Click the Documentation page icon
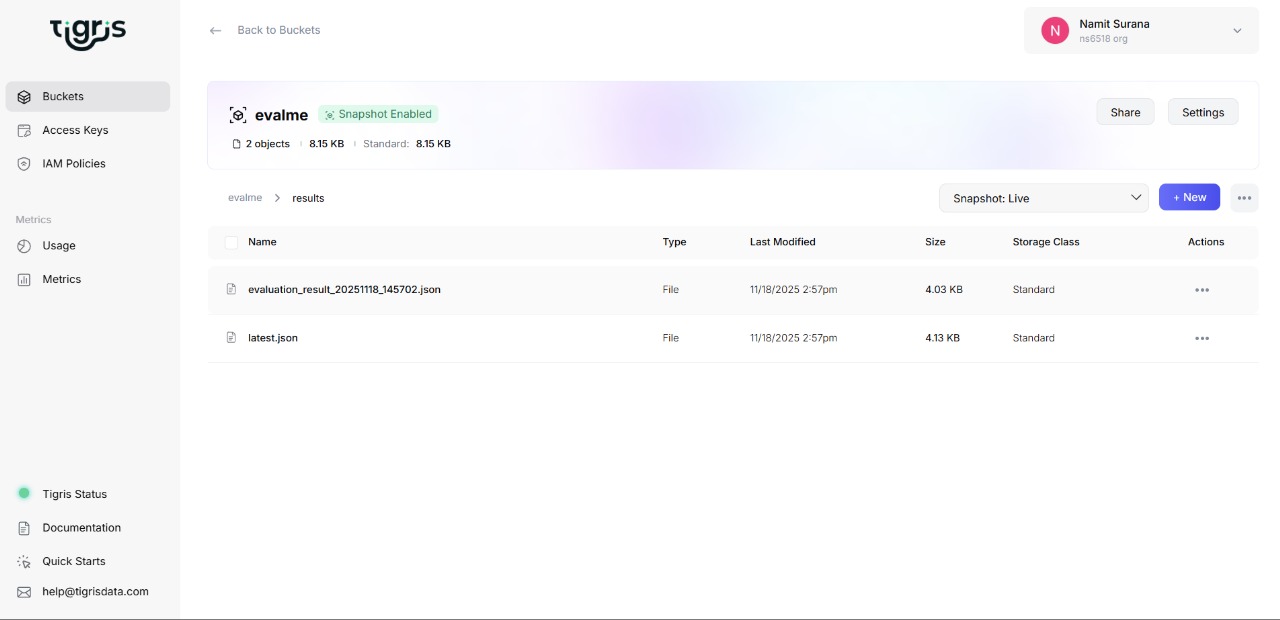The height and width of the screenshot is (620, 1280). 25,528
